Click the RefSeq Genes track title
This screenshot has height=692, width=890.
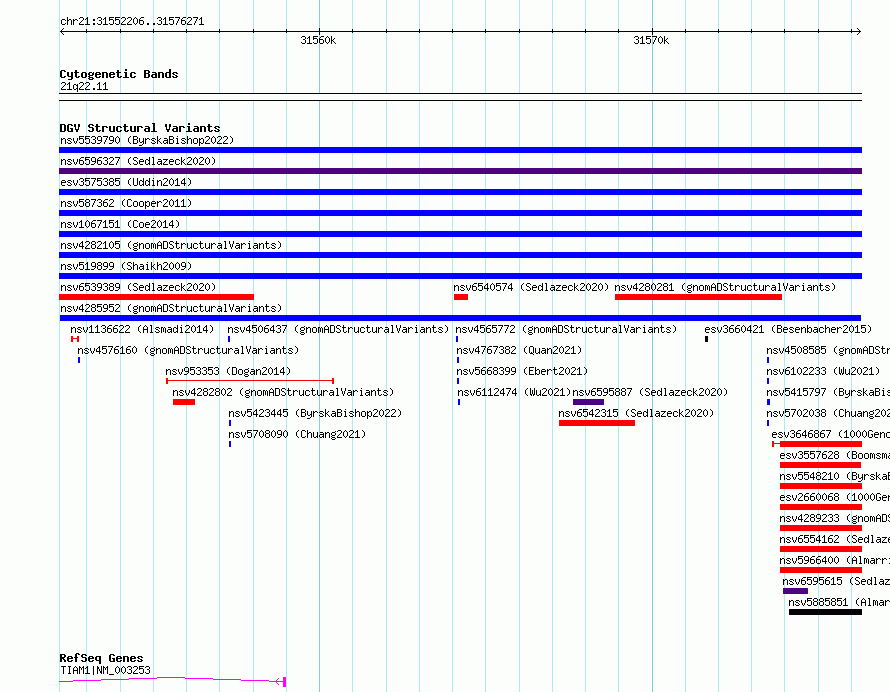(x=101, y=658)
